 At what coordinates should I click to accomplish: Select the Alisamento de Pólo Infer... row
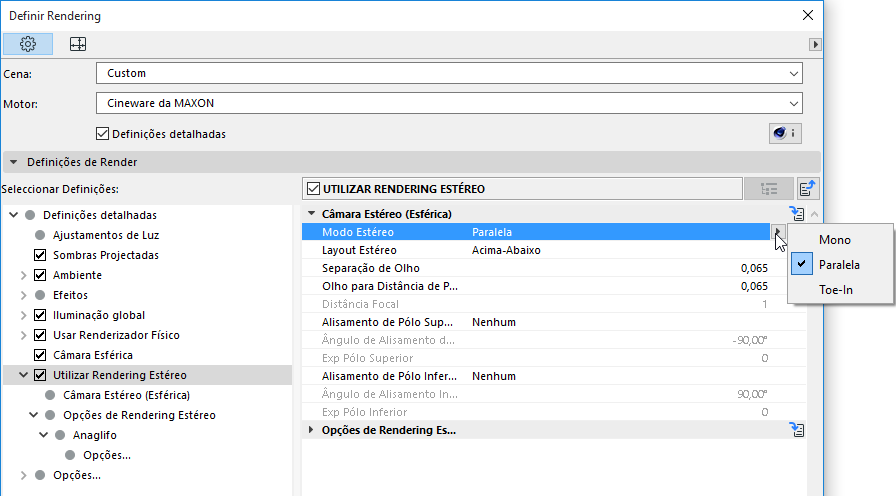(x=554, y=376)
